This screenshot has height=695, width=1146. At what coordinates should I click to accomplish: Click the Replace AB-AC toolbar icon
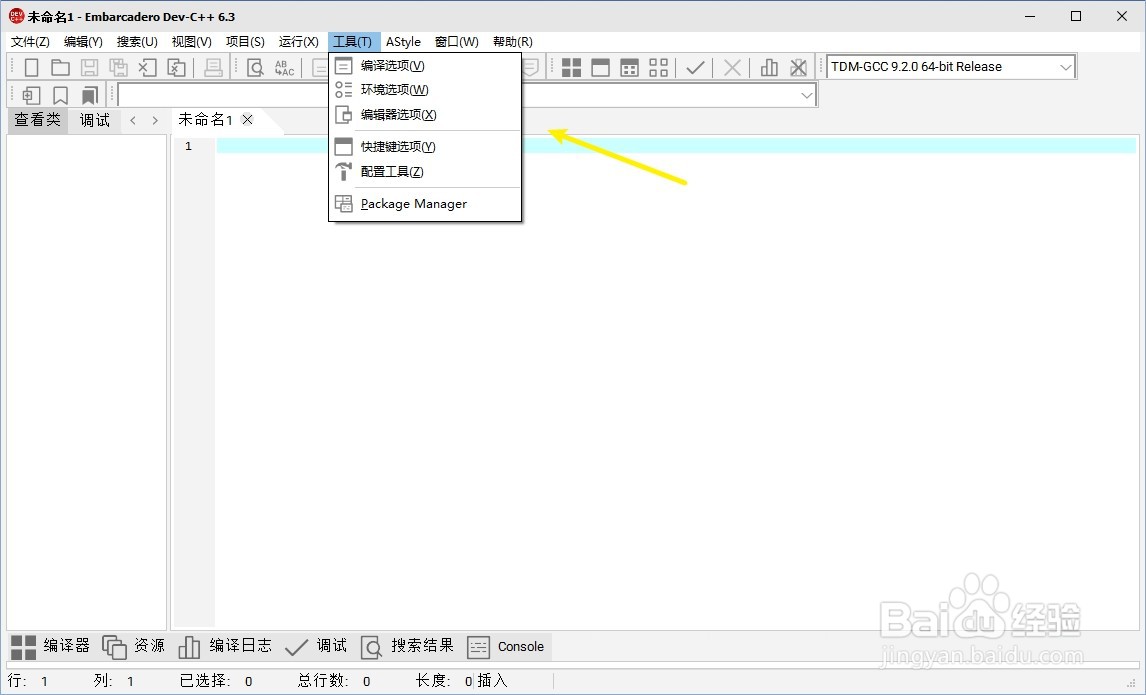point(284,68)
